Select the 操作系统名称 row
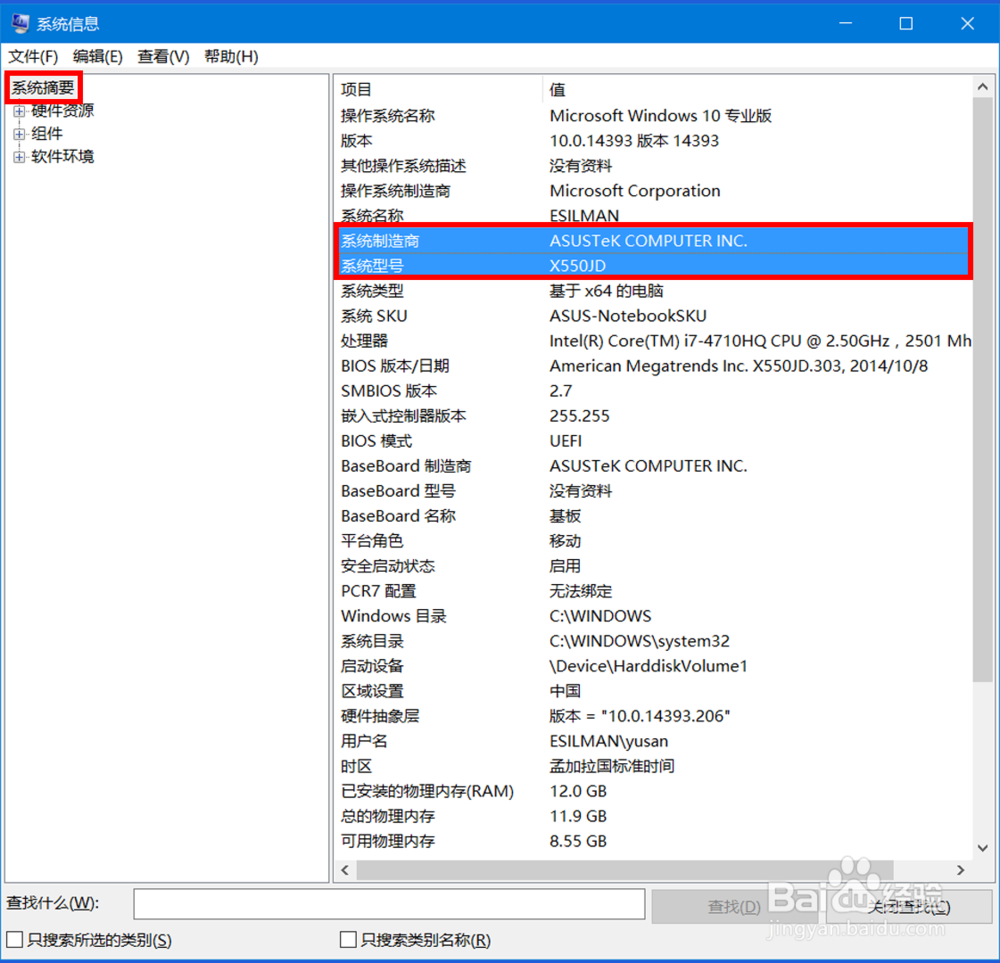Image resolution: width=1000 pixels, height=963 pixels. (654, 115)
